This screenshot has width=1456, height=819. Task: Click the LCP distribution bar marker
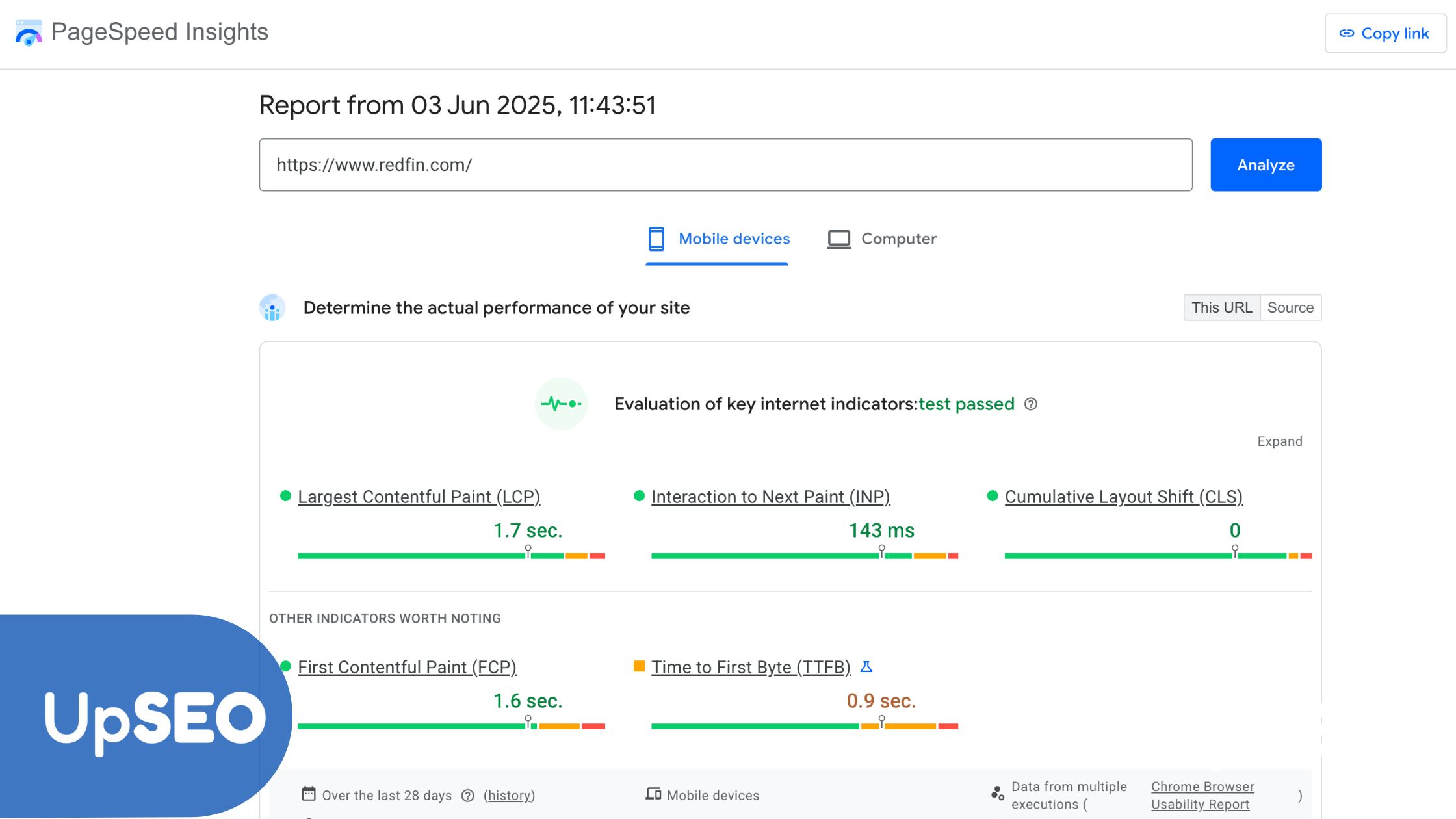[528, 552]
